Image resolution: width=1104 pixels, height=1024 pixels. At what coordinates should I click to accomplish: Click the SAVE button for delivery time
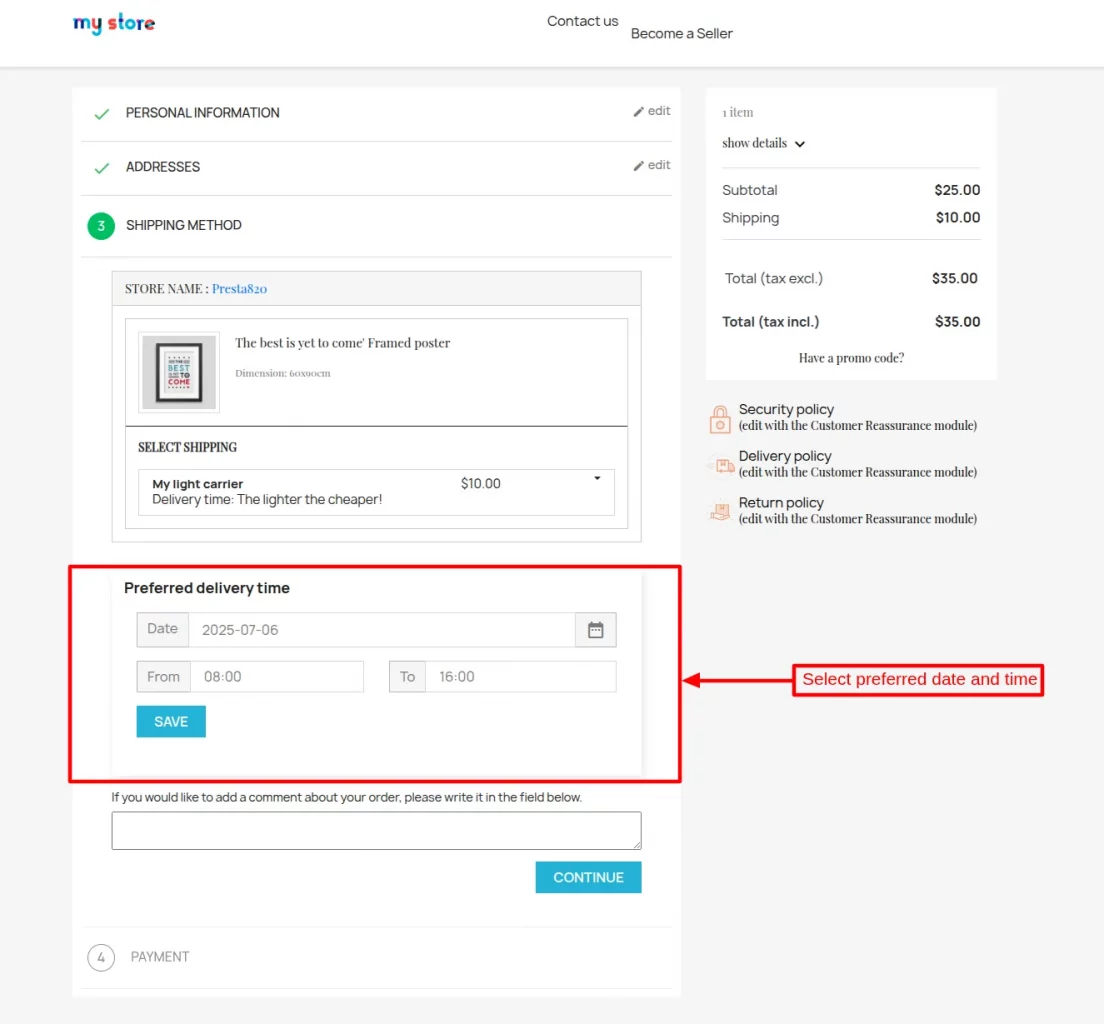(x=170, y=721)
